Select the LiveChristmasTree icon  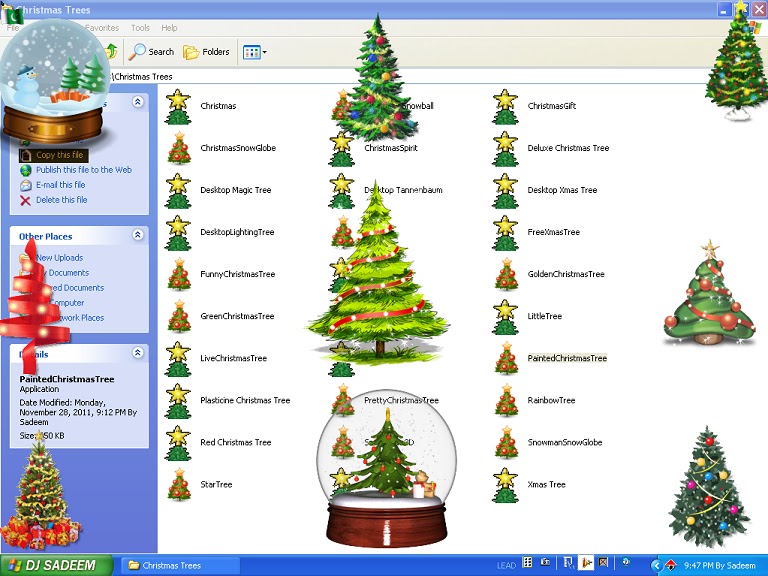click(178, 359)
